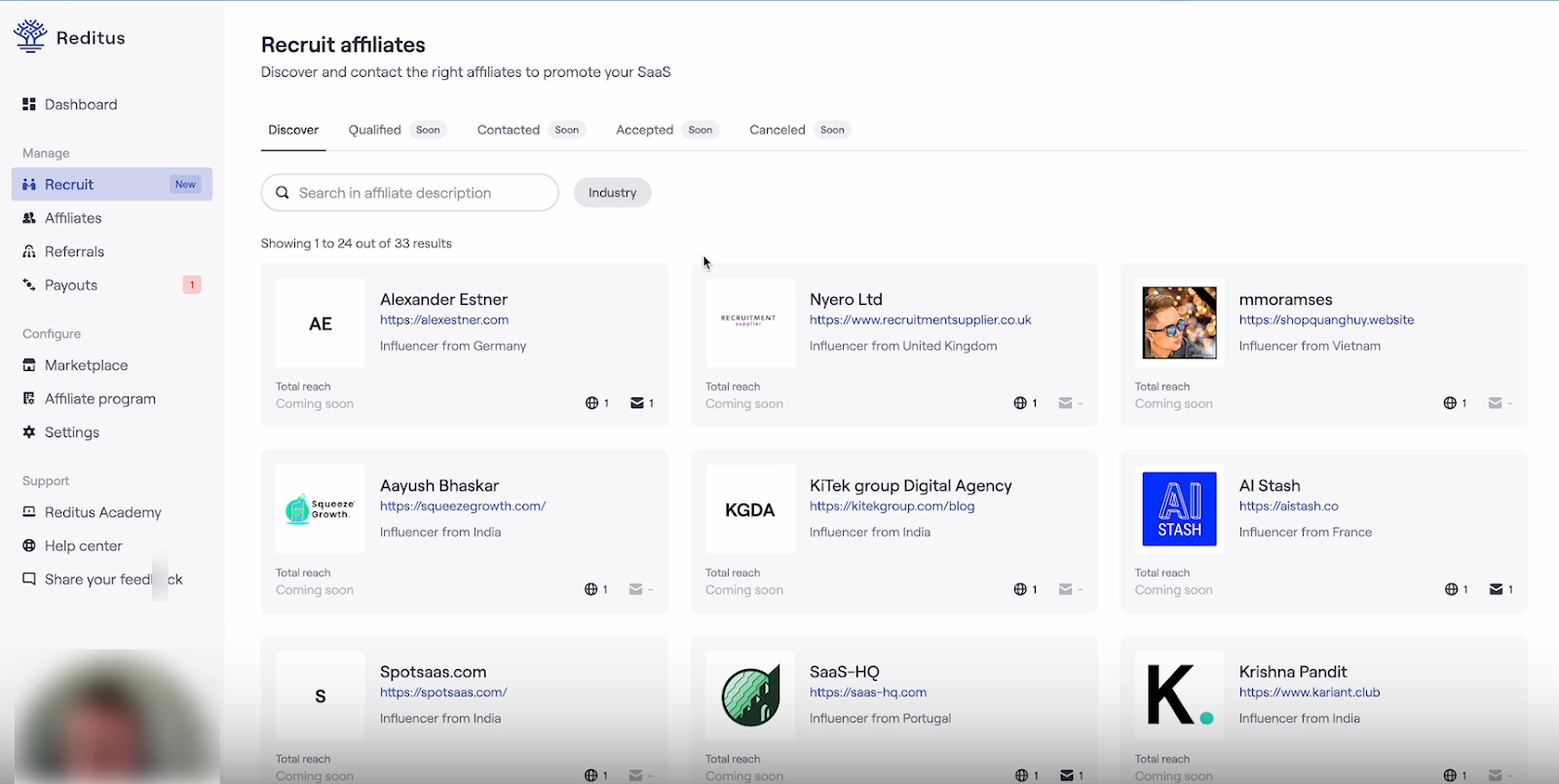1559x784 pixels.
Task: Click the Share your feedback button
Action: pyautogui.click(x=102, y=579)
